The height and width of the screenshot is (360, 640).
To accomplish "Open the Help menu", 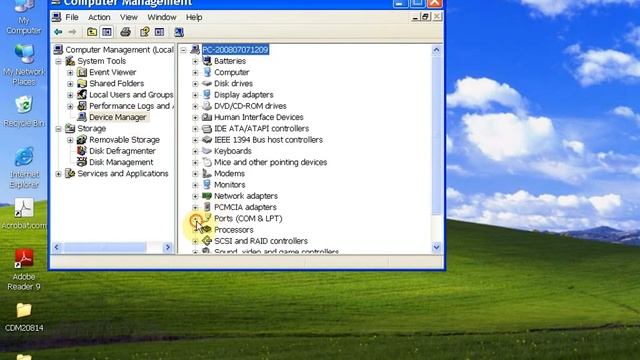I will (x=194, y=17).
